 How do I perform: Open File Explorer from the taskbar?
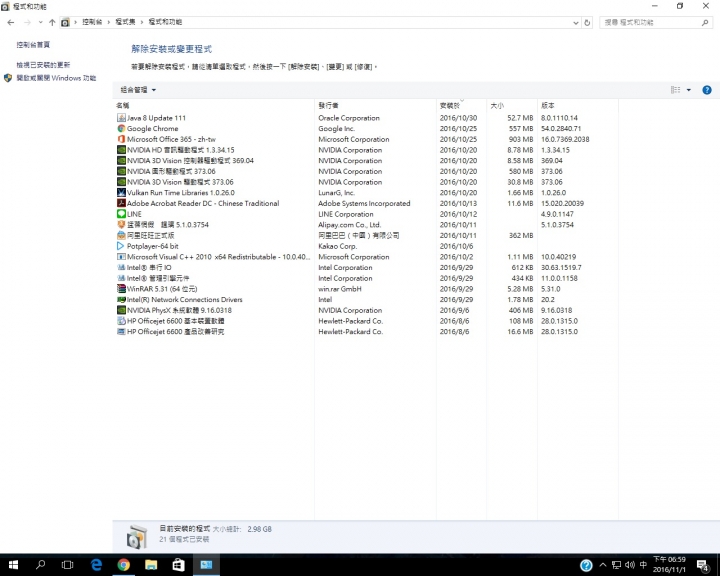[151, 565]
